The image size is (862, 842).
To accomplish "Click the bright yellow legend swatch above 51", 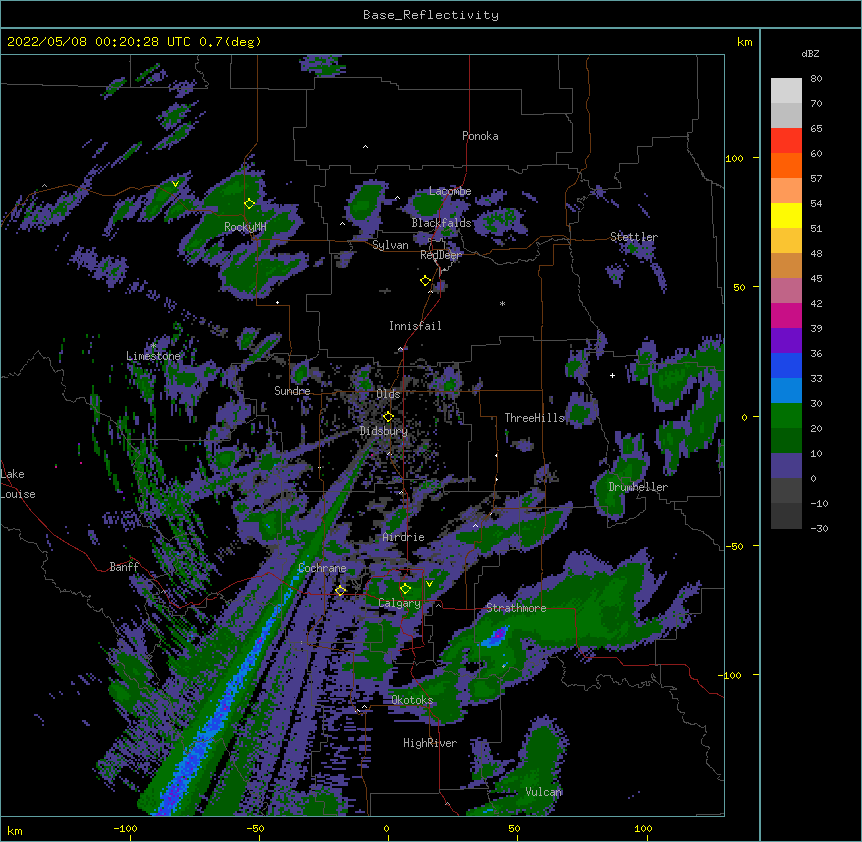I will (786, 215).
